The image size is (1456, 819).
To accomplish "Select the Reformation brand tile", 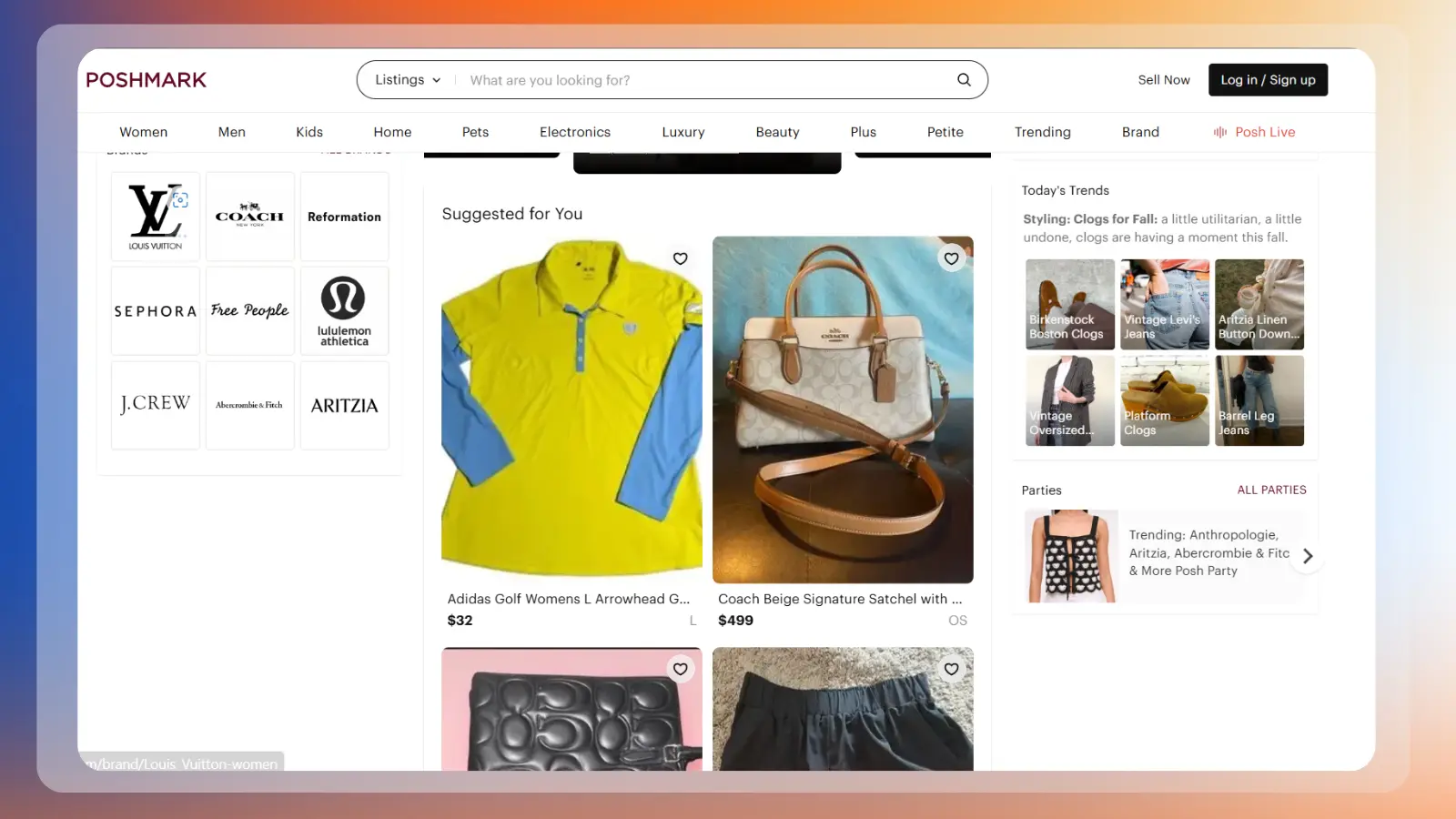I will click(x=345, y=217).
